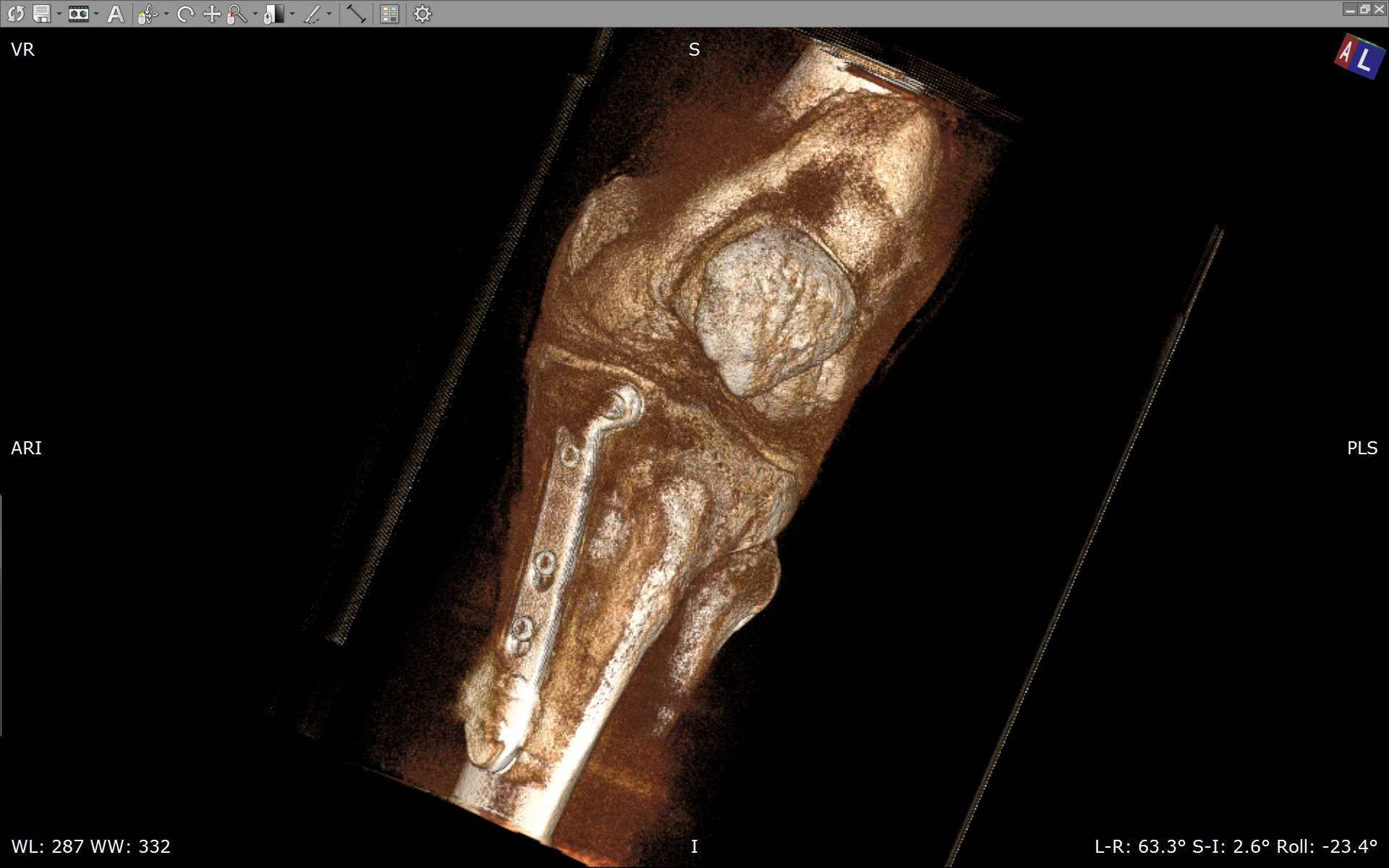Select the distance measurement ruler tool
This screenshot has height=868, width=1389.
[x=356, y=14]
